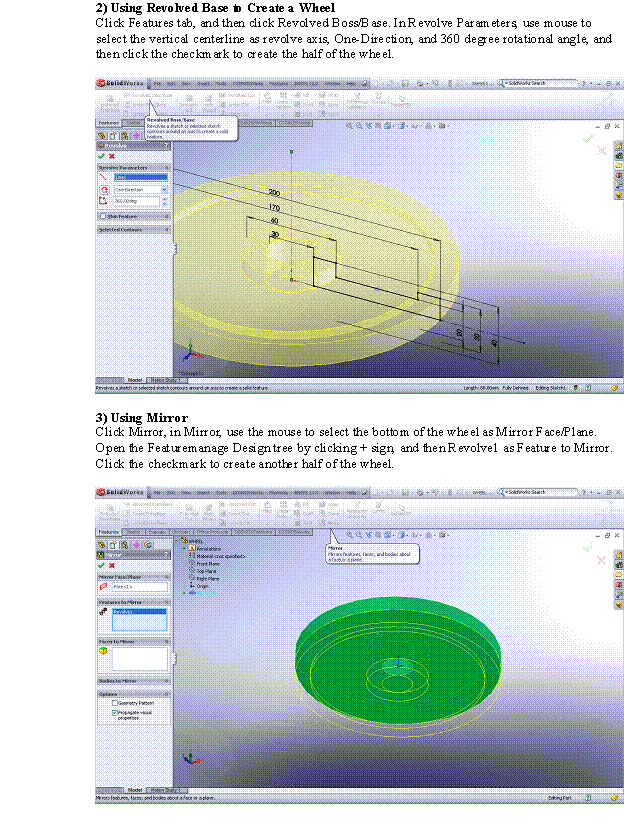
Task: Cancel via confirmation corner red X, lower screenshot
Action: [601, 560]
